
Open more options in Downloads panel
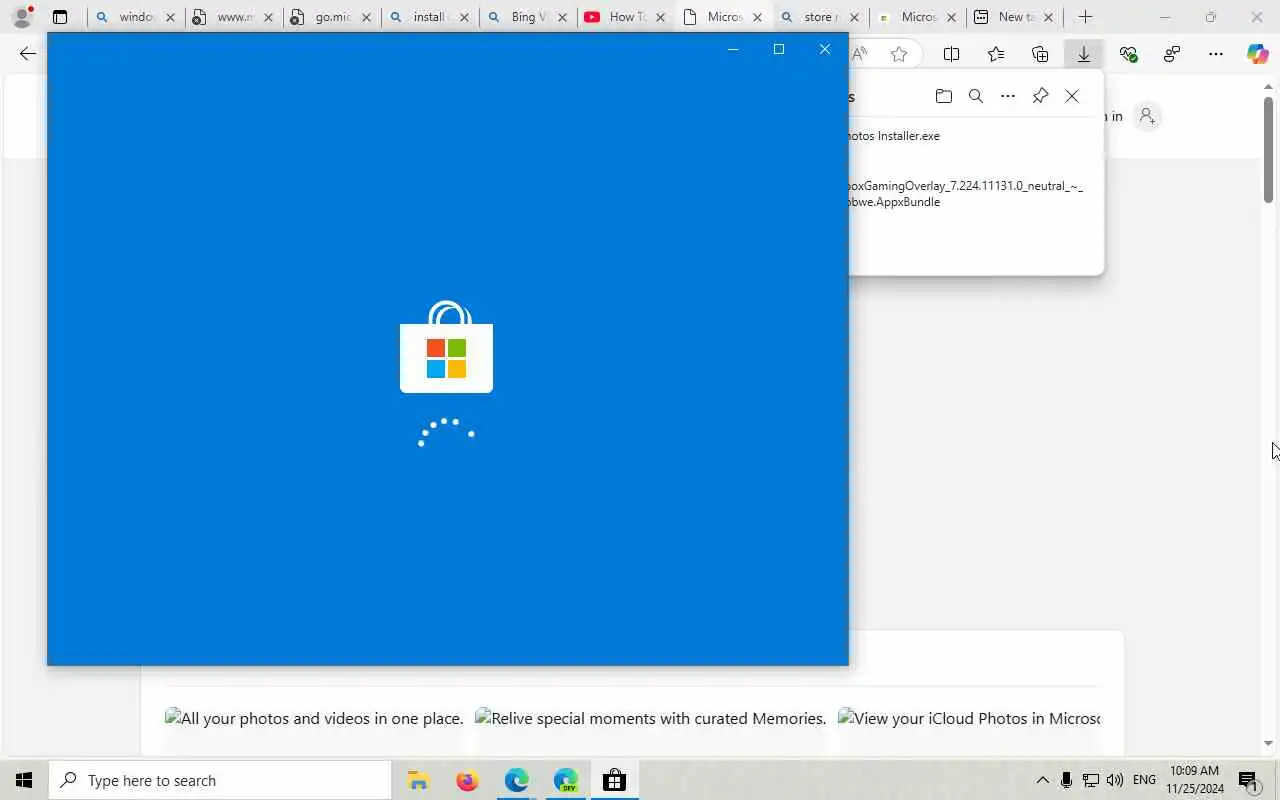click(x=1008, y=96)
